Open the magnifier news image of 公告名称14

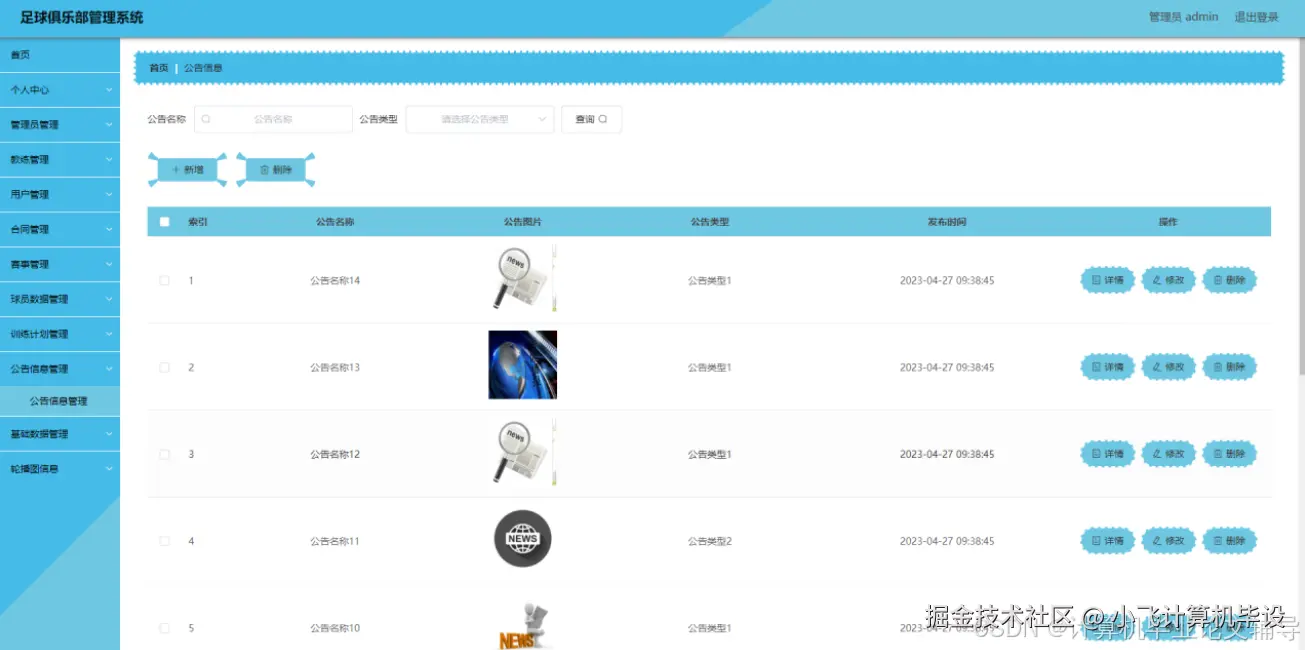click(x=522, y=279)
